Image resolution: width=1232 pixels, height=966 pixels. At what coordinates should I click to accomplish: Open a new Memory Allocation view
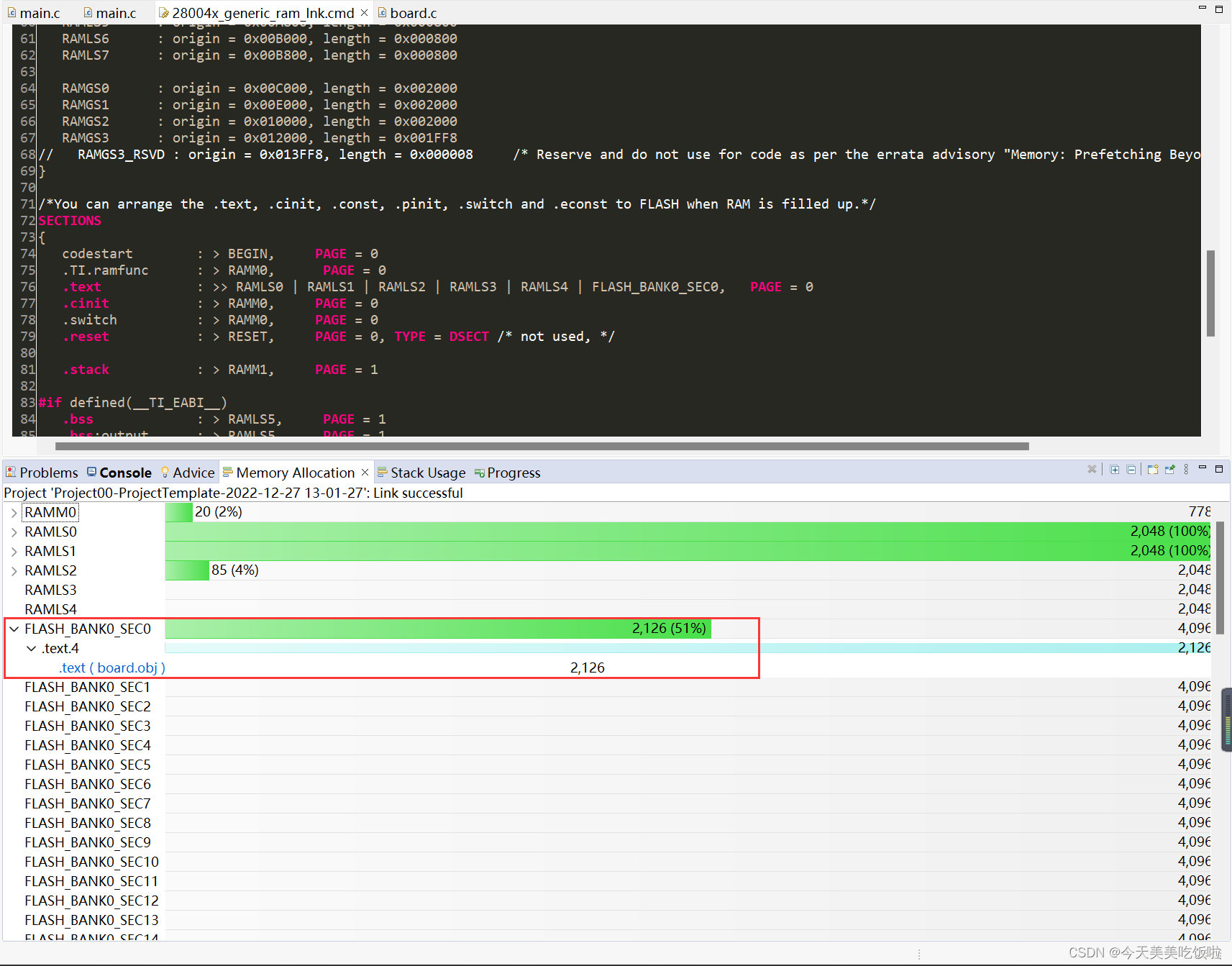[1152, 469]
